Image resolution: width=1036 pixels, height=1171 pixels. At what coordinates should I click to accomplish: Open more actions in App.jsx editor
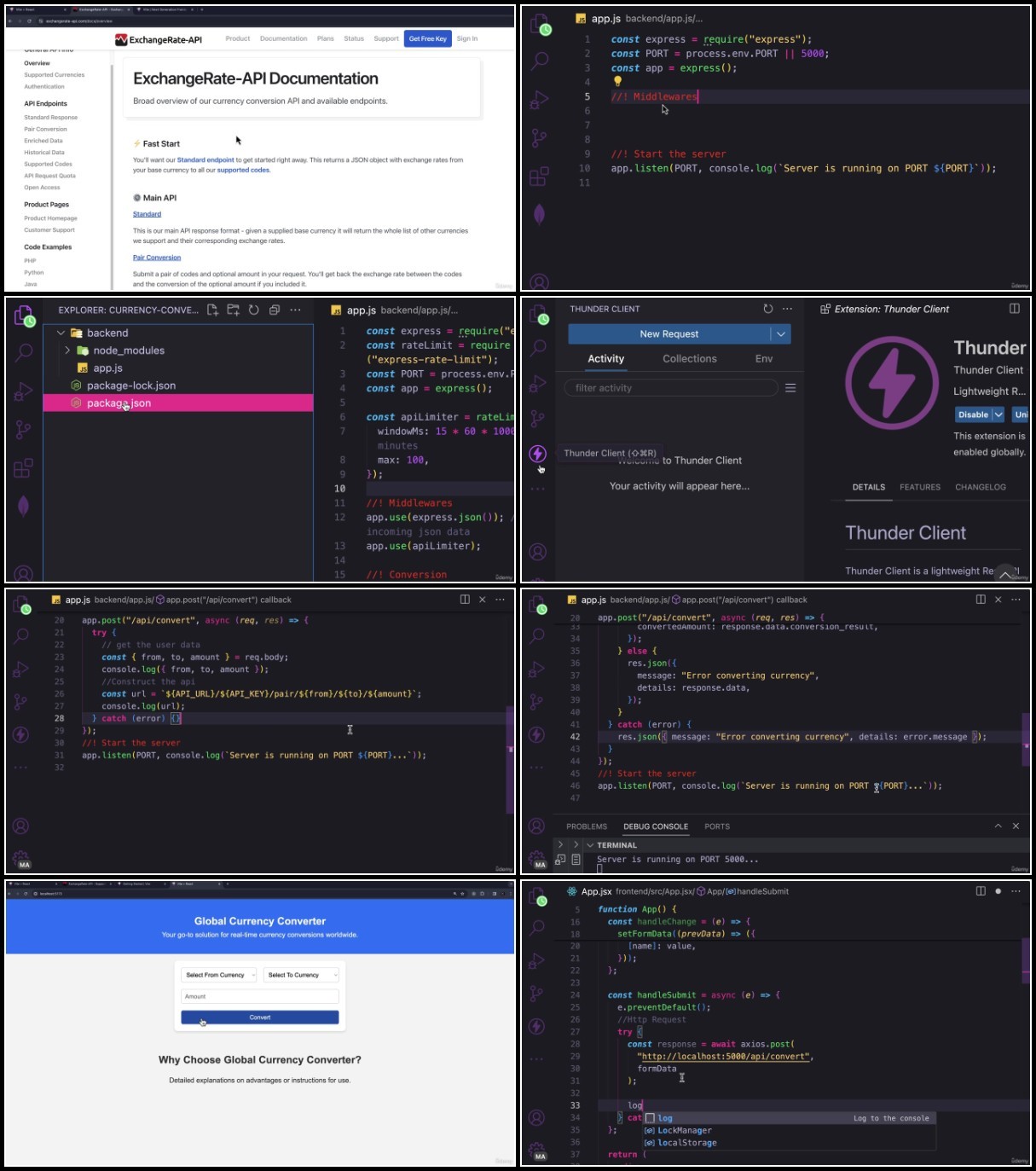(x=1016, y=891)
